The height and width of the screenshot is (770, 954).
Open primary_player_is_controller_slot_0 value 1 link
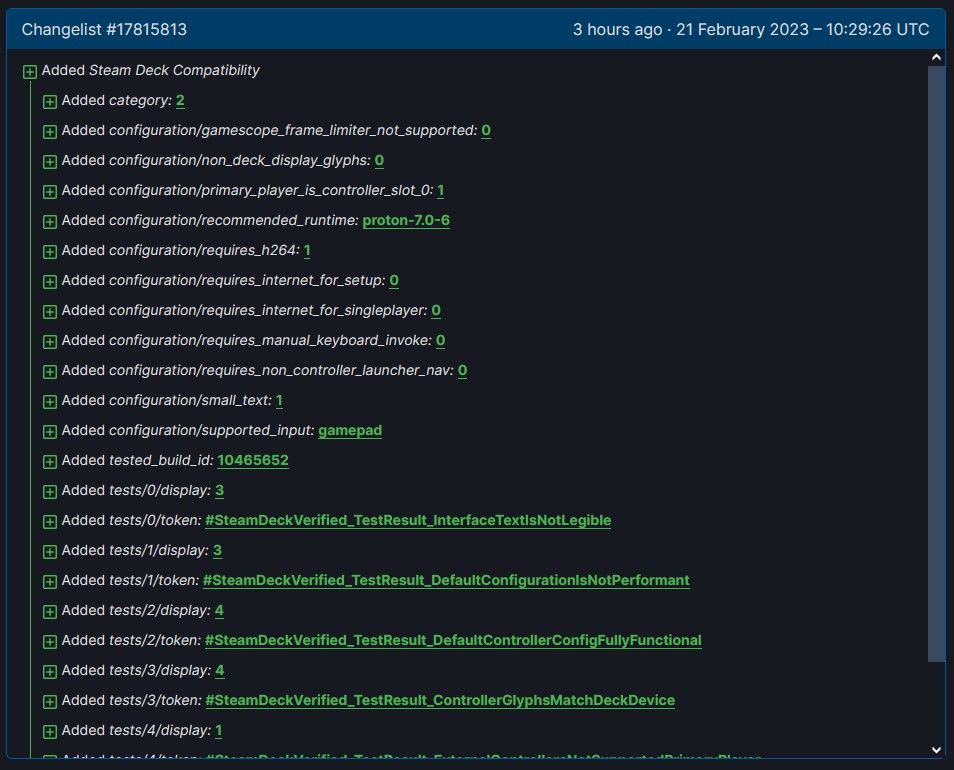(440, 190)
